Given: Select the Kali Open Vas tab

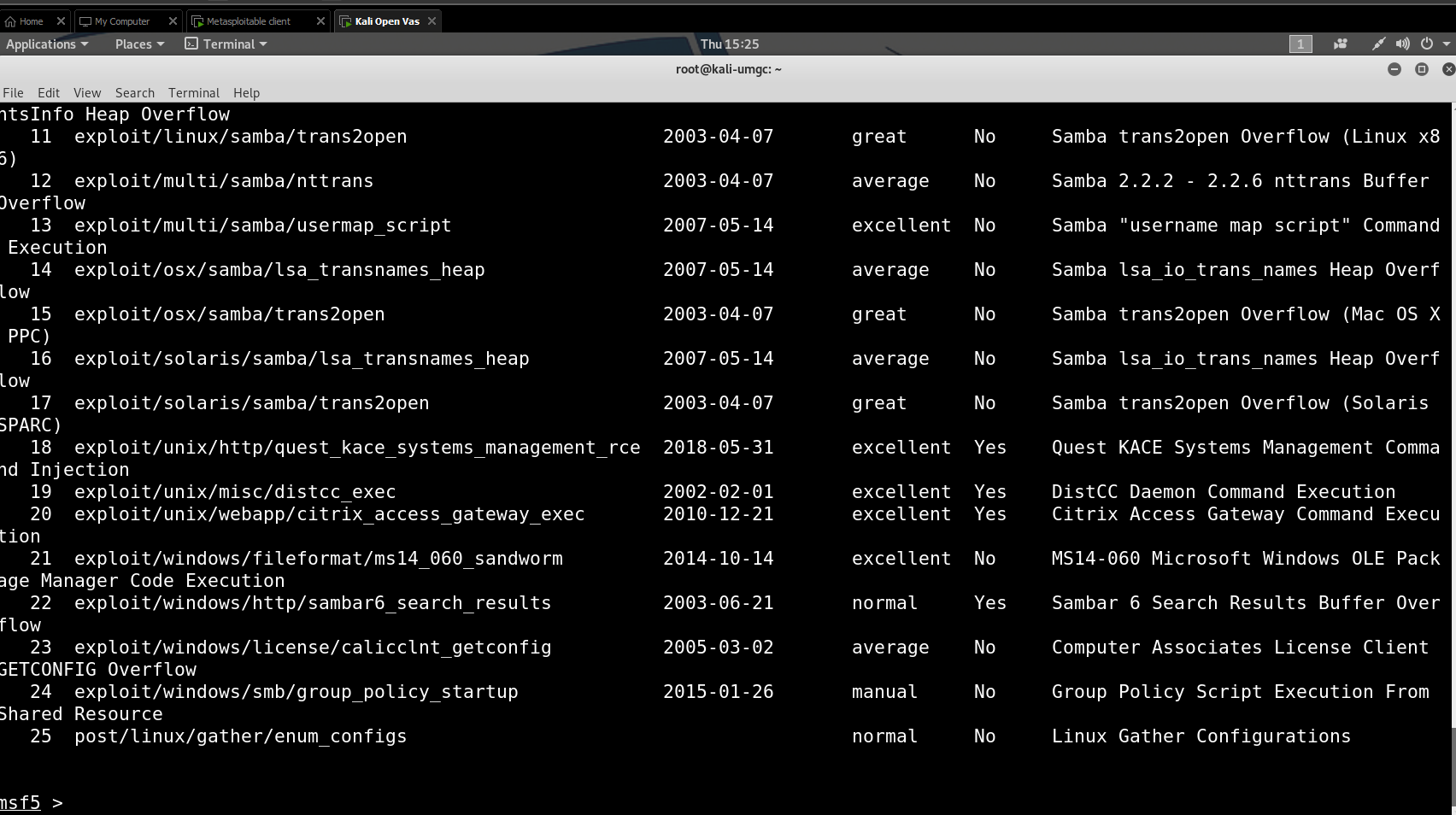Looking at the screenshot, I should click(387, 21).
